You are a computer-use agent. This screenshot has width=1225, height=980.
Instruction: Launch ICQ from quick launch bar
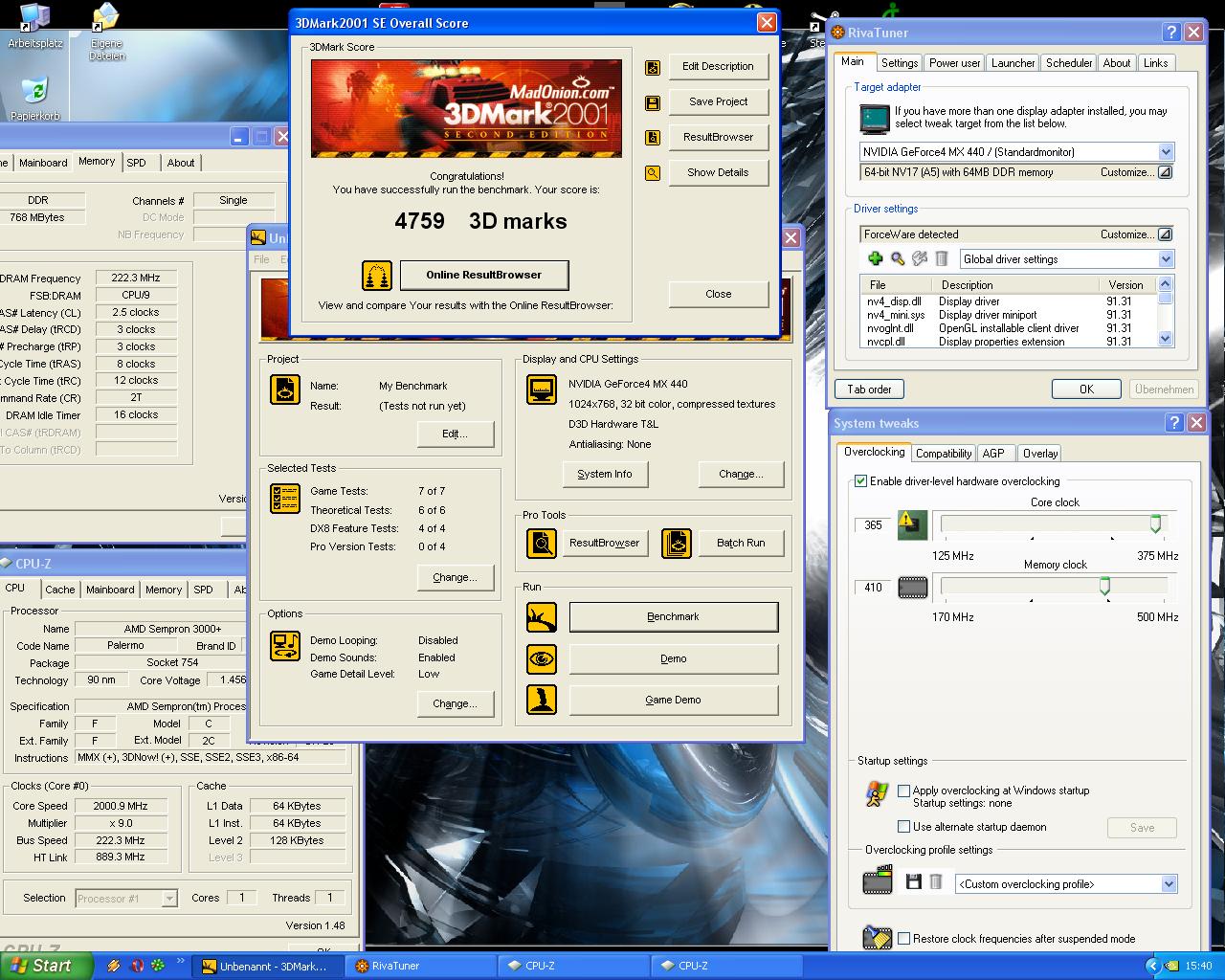point(157,966)
